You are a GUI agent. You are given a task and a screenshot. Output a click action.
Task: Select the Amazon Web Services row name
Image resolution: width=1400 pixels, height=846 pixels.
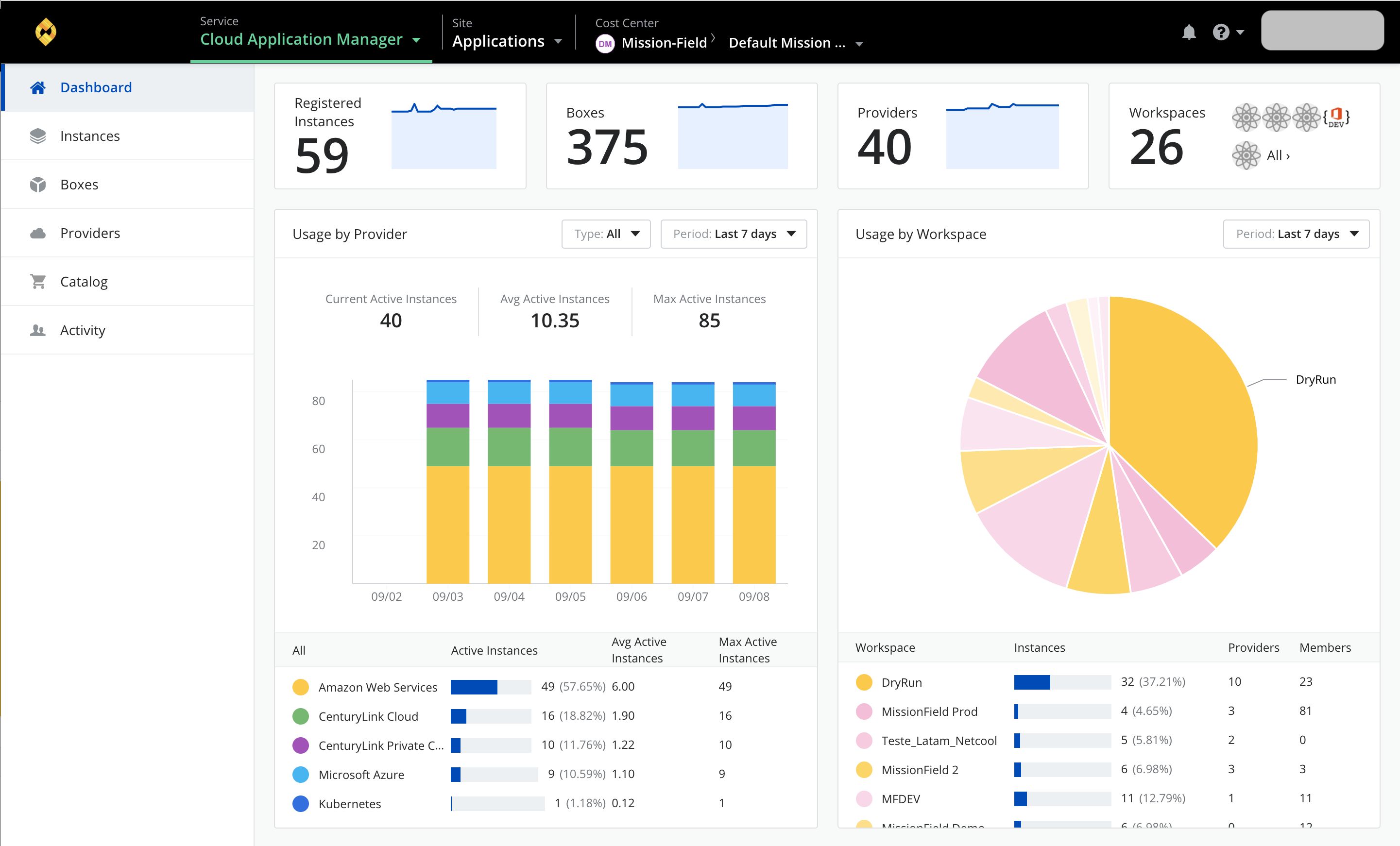(x=378, y=687)
